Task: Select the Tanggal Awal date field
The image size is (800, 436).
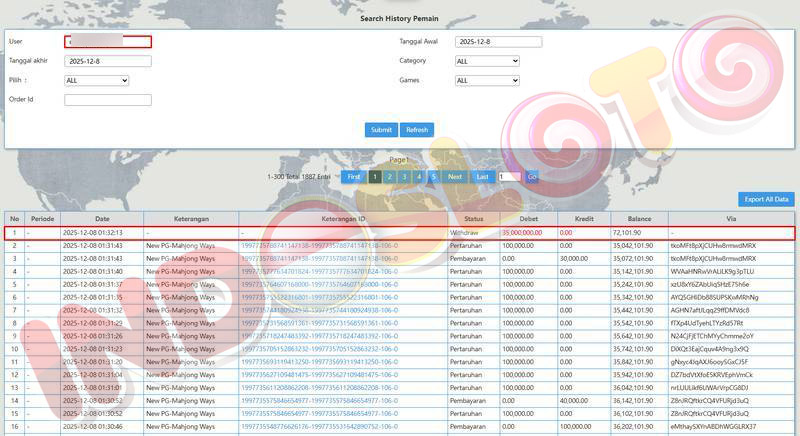Action: (x=497, y=42)
